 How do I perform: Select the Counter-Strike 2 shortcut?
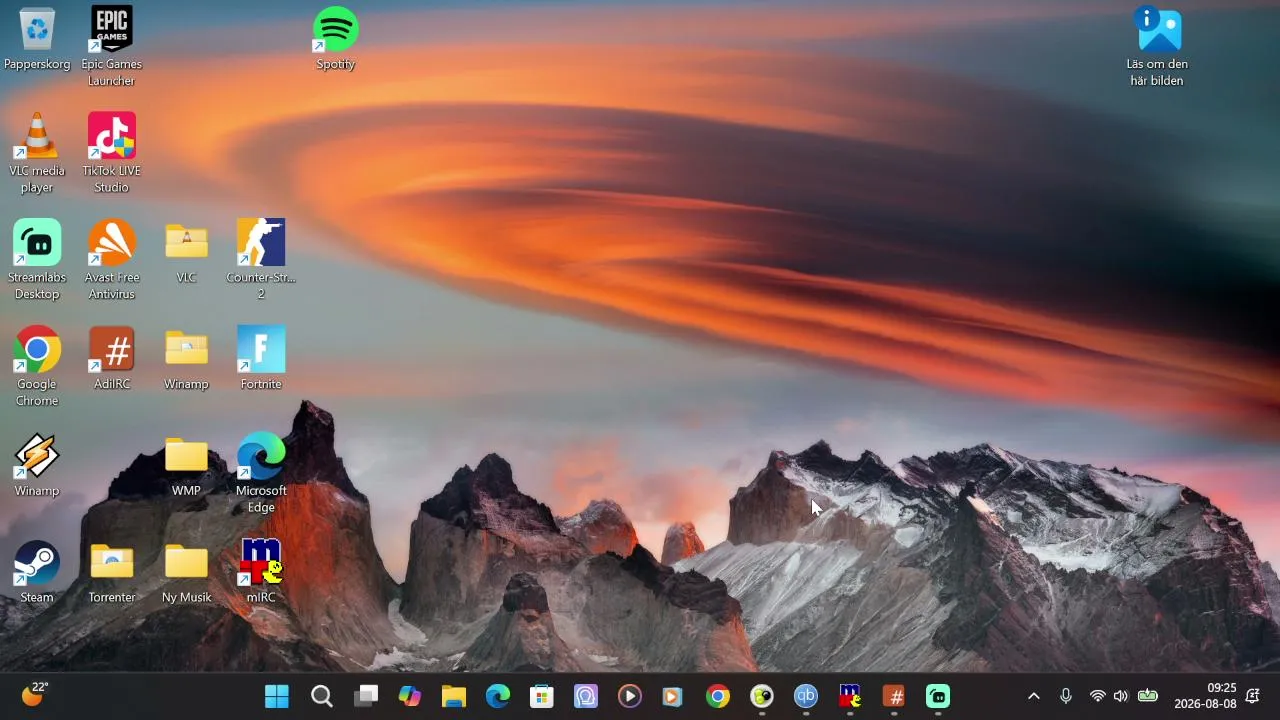point(261,260)
